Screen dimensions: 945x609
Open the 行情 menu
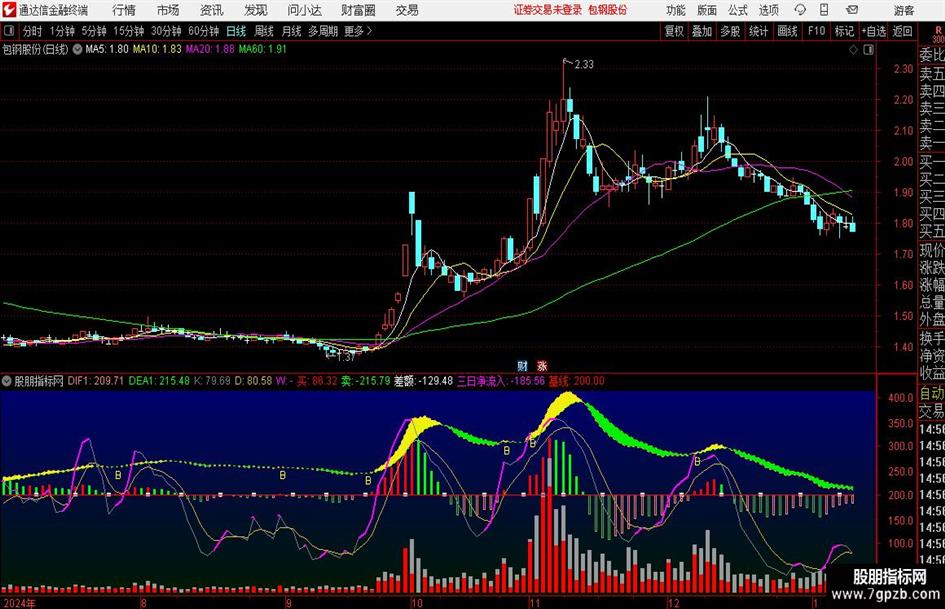click(124, 10)
